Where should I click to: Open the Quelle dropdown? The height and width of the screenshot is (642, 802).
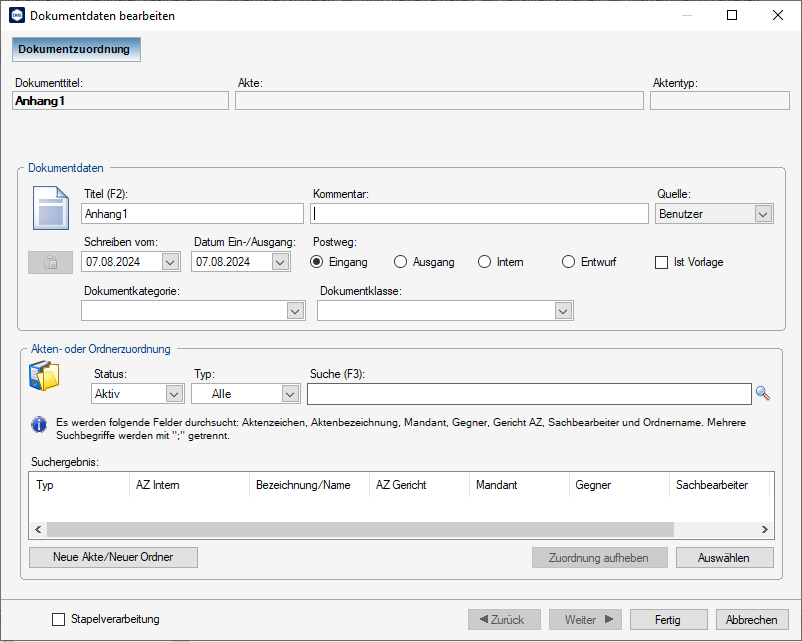[x=763, y=214]
